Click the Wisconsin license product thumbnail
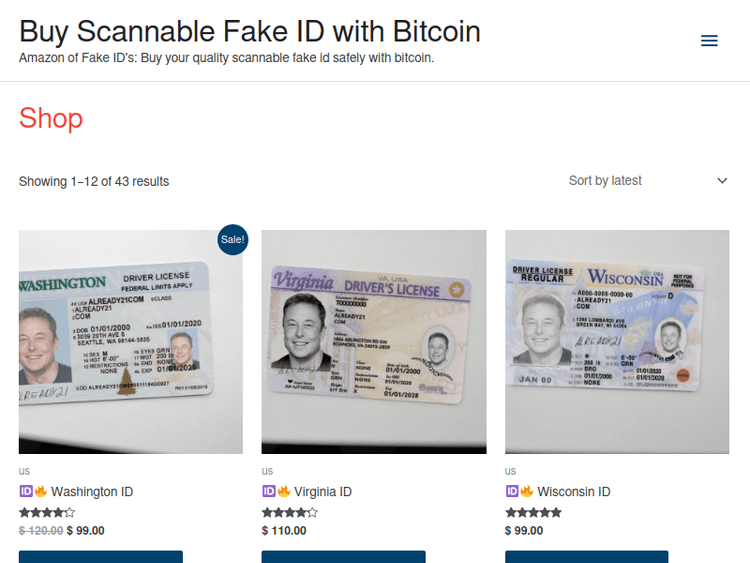750x563 pixels. point(617,342)
